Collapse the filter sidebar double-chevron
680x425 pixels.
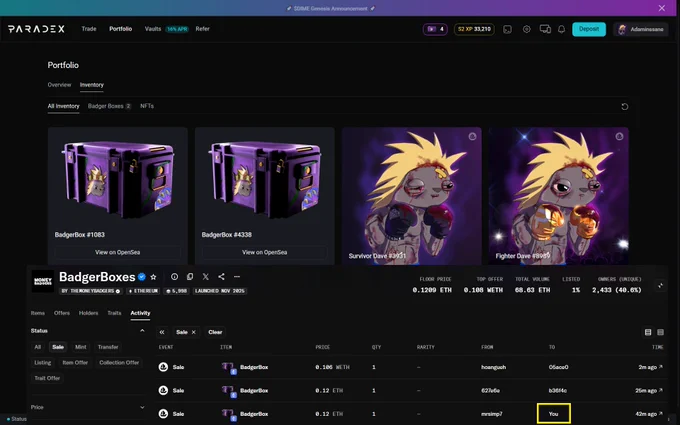[162, 332]
